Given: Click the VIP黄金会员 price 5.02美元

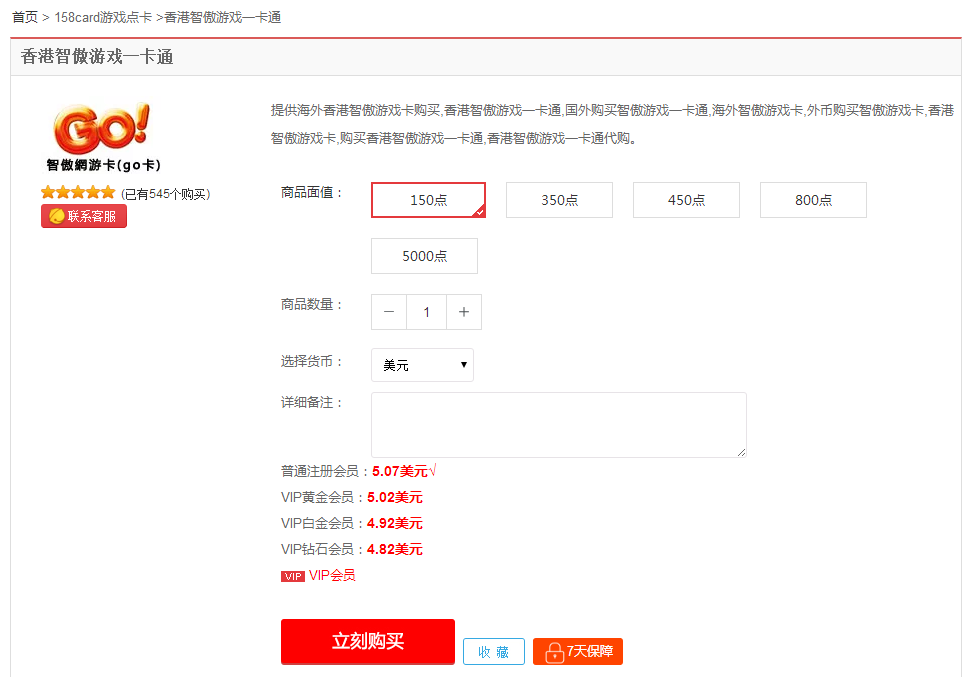Looking at the screenshot, I should pyautogui.click(x=394, y=497).
